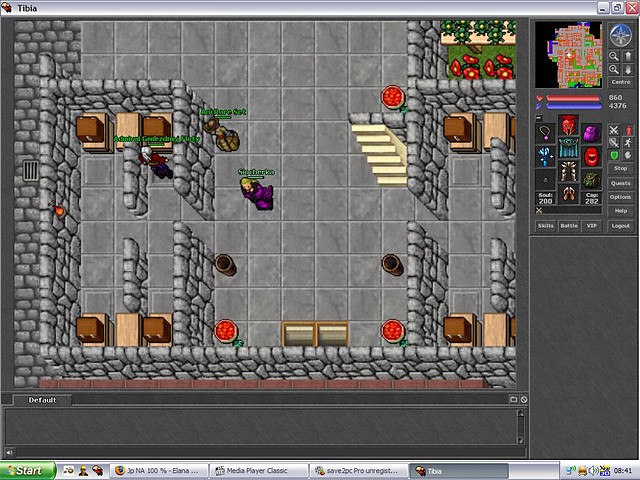The image size is (640, 480).
Task: Click the blue mana bar
Action: coord(573,106)
